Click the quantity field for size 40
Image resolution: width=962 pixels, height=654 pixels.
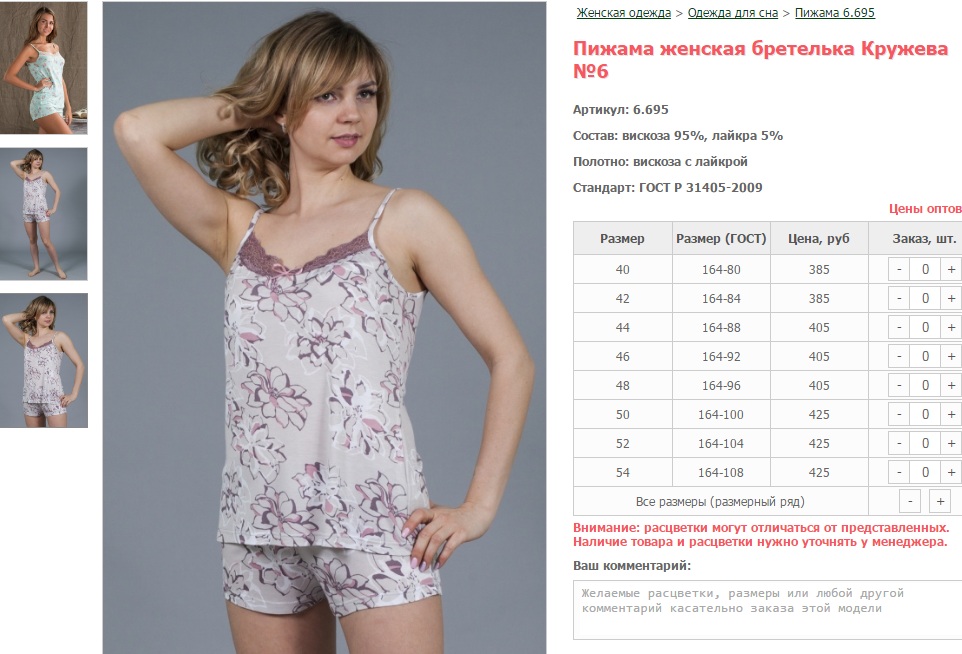925,269
